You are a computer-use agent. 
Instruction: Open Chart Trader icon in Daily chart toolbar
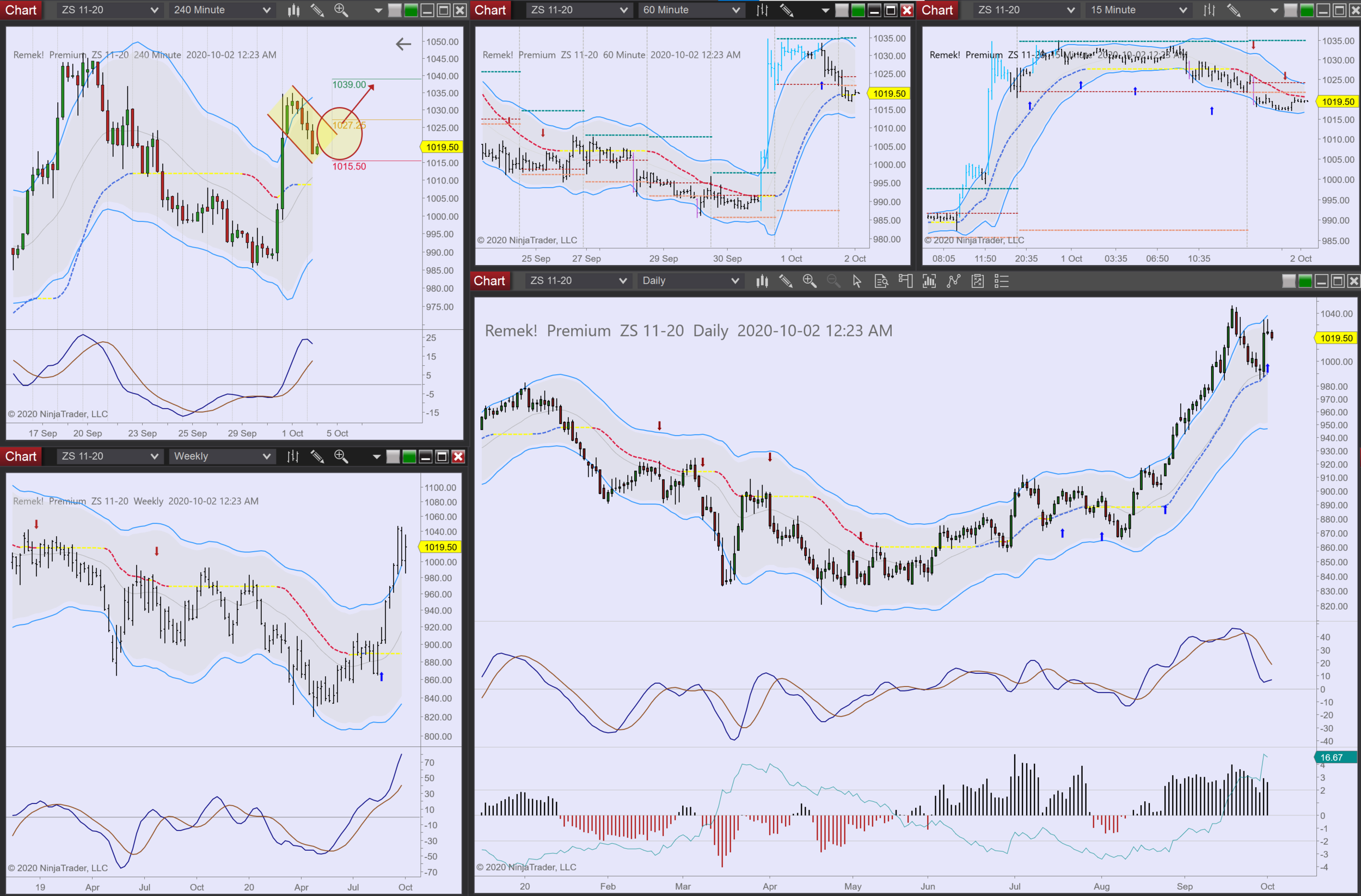pyautogui.click(x=905, y=281)
